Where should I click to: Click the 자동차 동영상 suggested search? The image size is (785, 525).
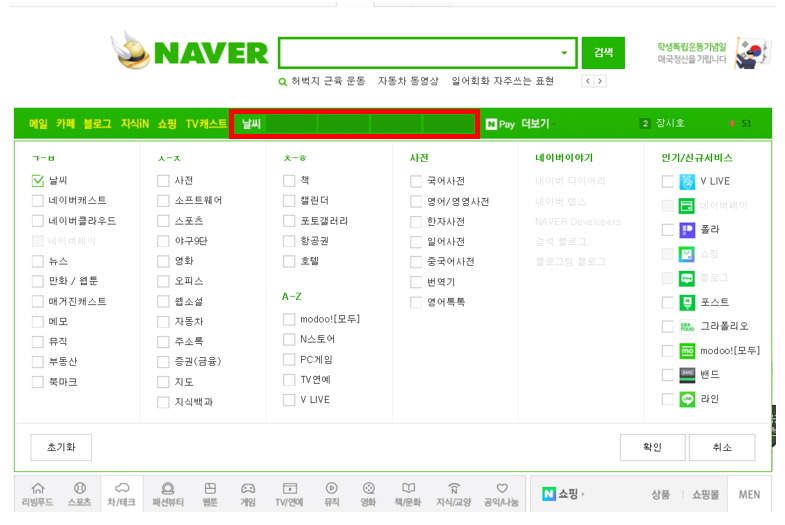pyautogui.click(x=408, y=81)
